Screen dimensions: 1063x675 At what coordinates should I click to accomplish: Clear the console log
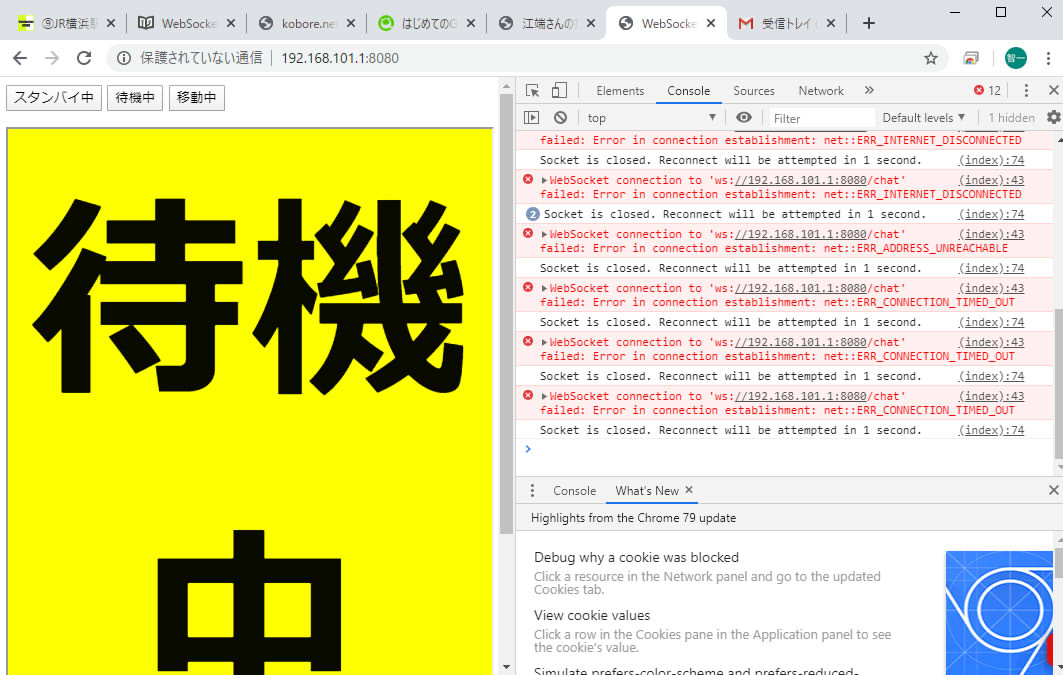(x=560, y=118)
